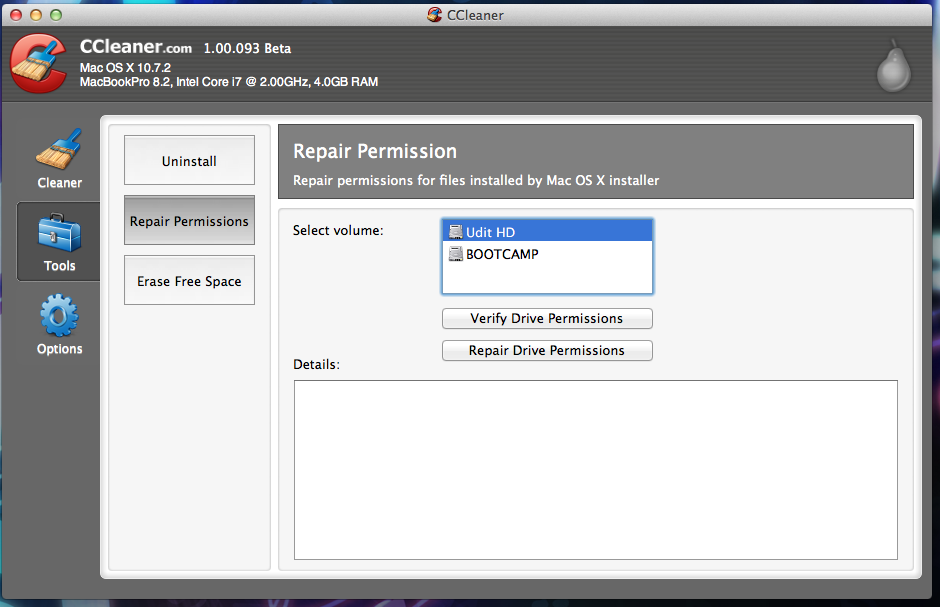
Task: Select the BOOTCAMP volume
Action: (x=547, y=254)
